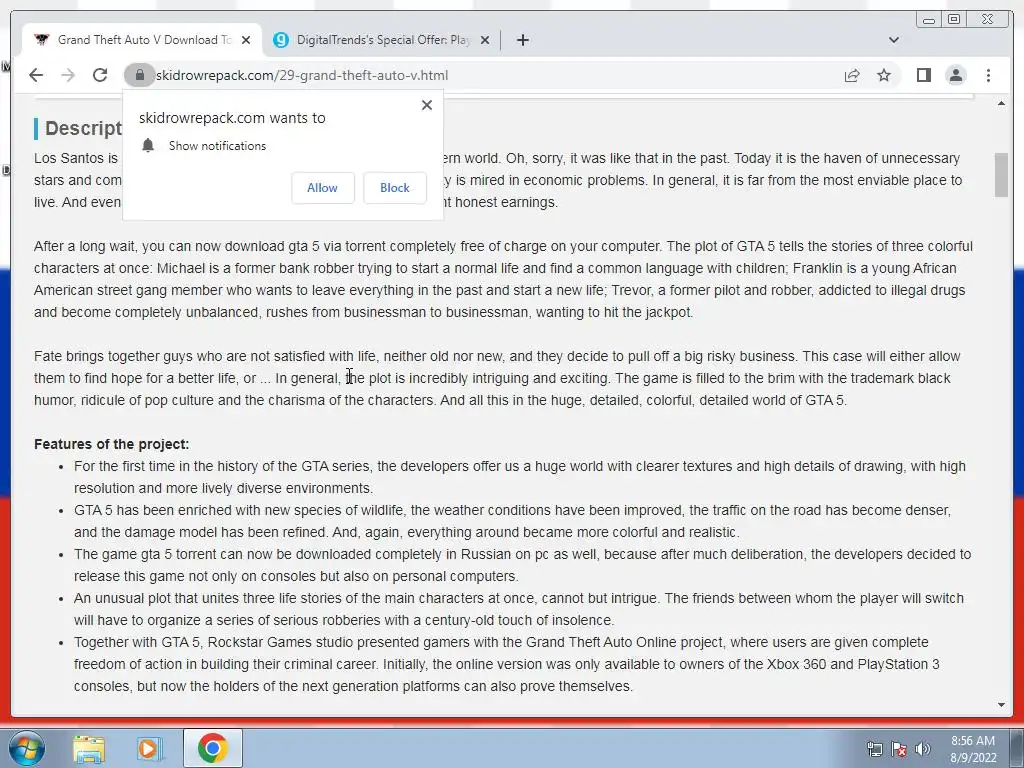
Task: Switch to the DigitalTrends's Special Offer tab
Action: [383, 40]
